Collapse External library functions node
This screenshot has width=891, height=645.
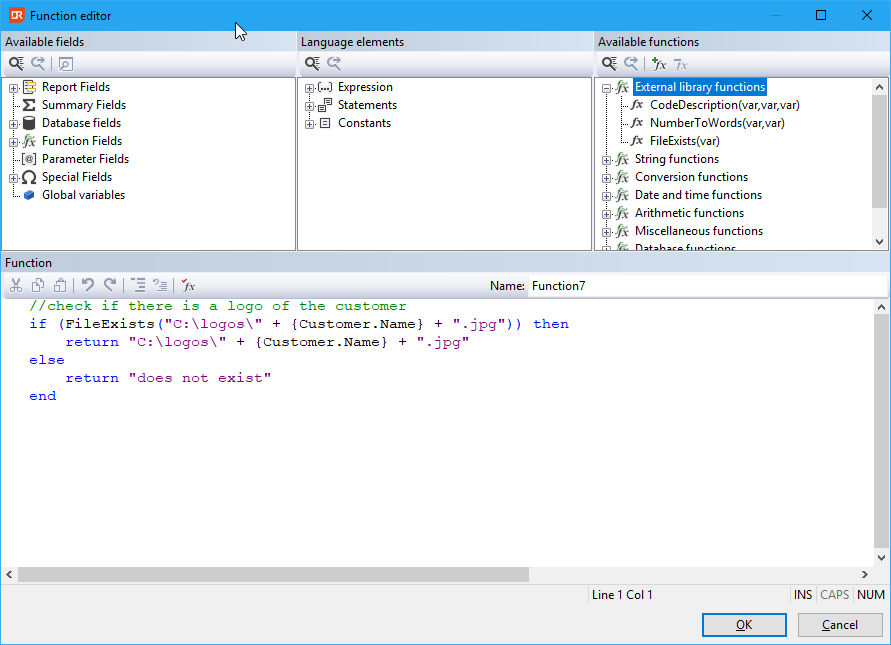click(x=606, y=88)
